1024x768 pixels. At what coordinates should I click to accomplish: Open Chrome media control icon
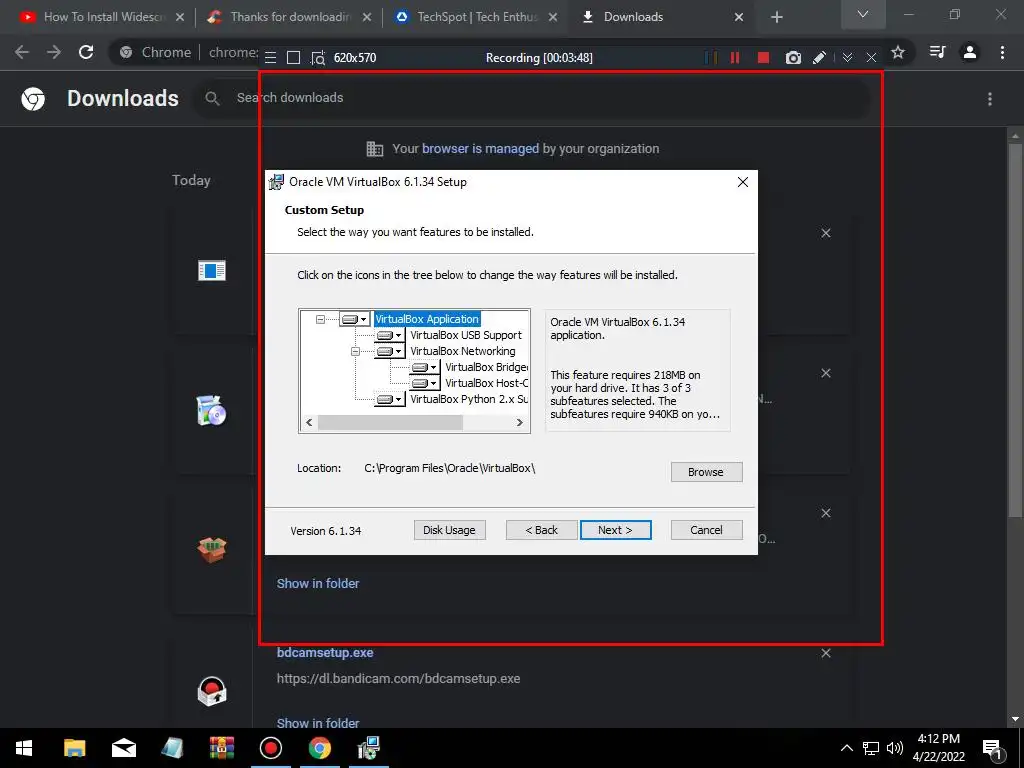point(937,52)
